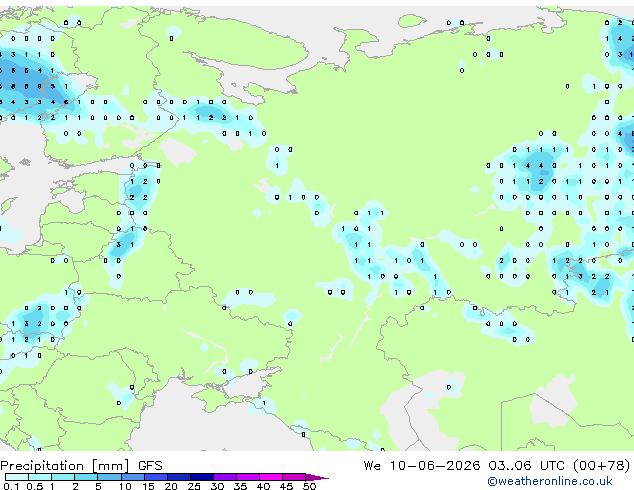
Task: Click the legend value "0.1"
Action: (11, 486)
